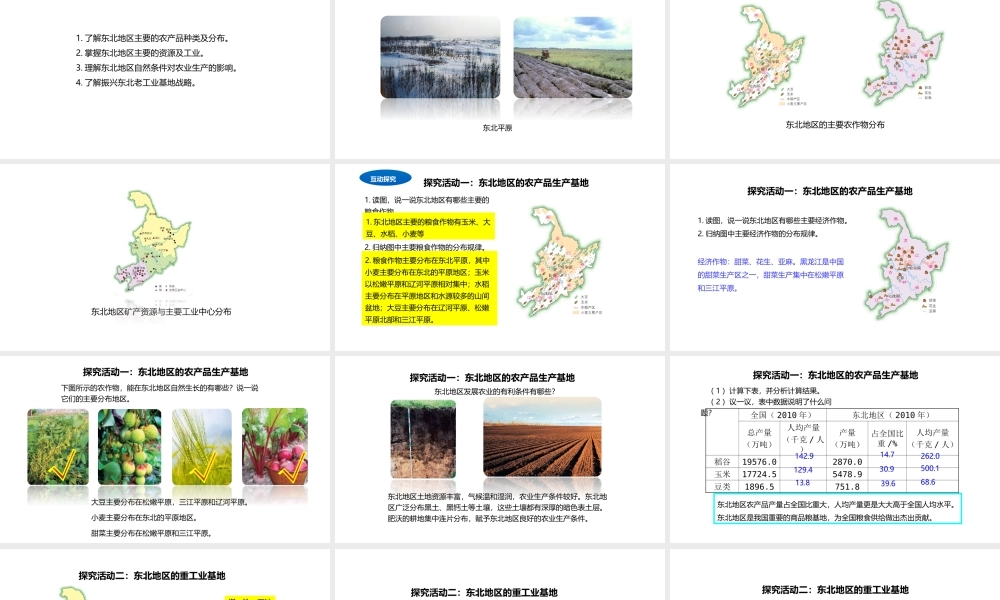This screenshot has height=600, width=1000.
Task: Select the highlighted block starting '2. 粮食作物主要分布在东北平原'
Action: point(429,289)
